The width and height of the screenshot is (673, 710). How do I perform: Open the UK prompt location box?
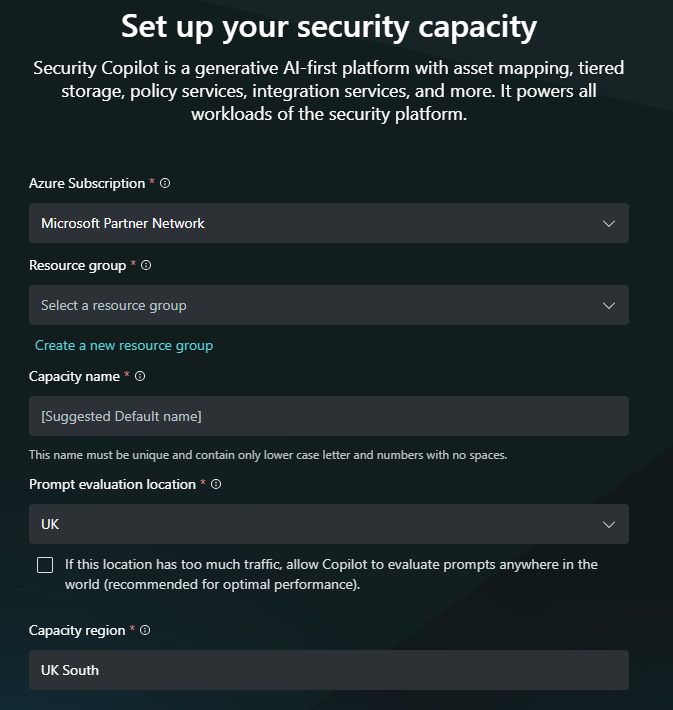pos(329,524)
